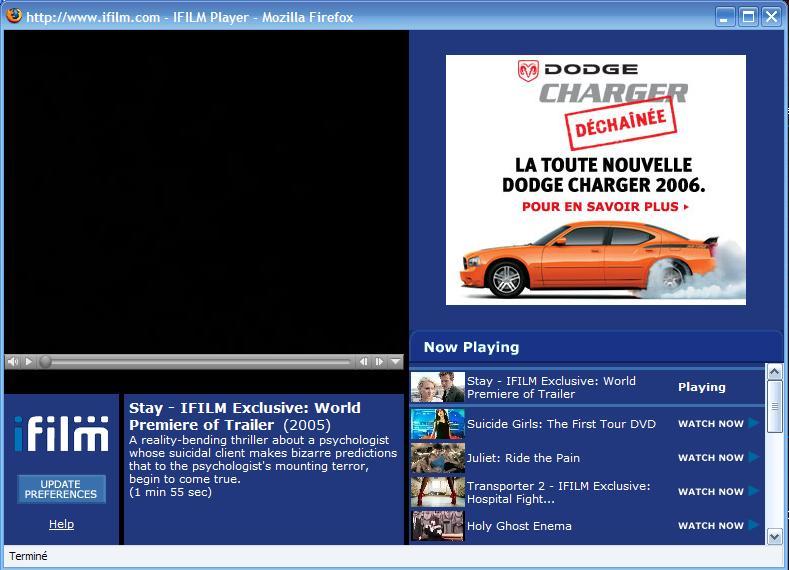
Task: Click the video seek slider knob
Action: coord(45,361)
